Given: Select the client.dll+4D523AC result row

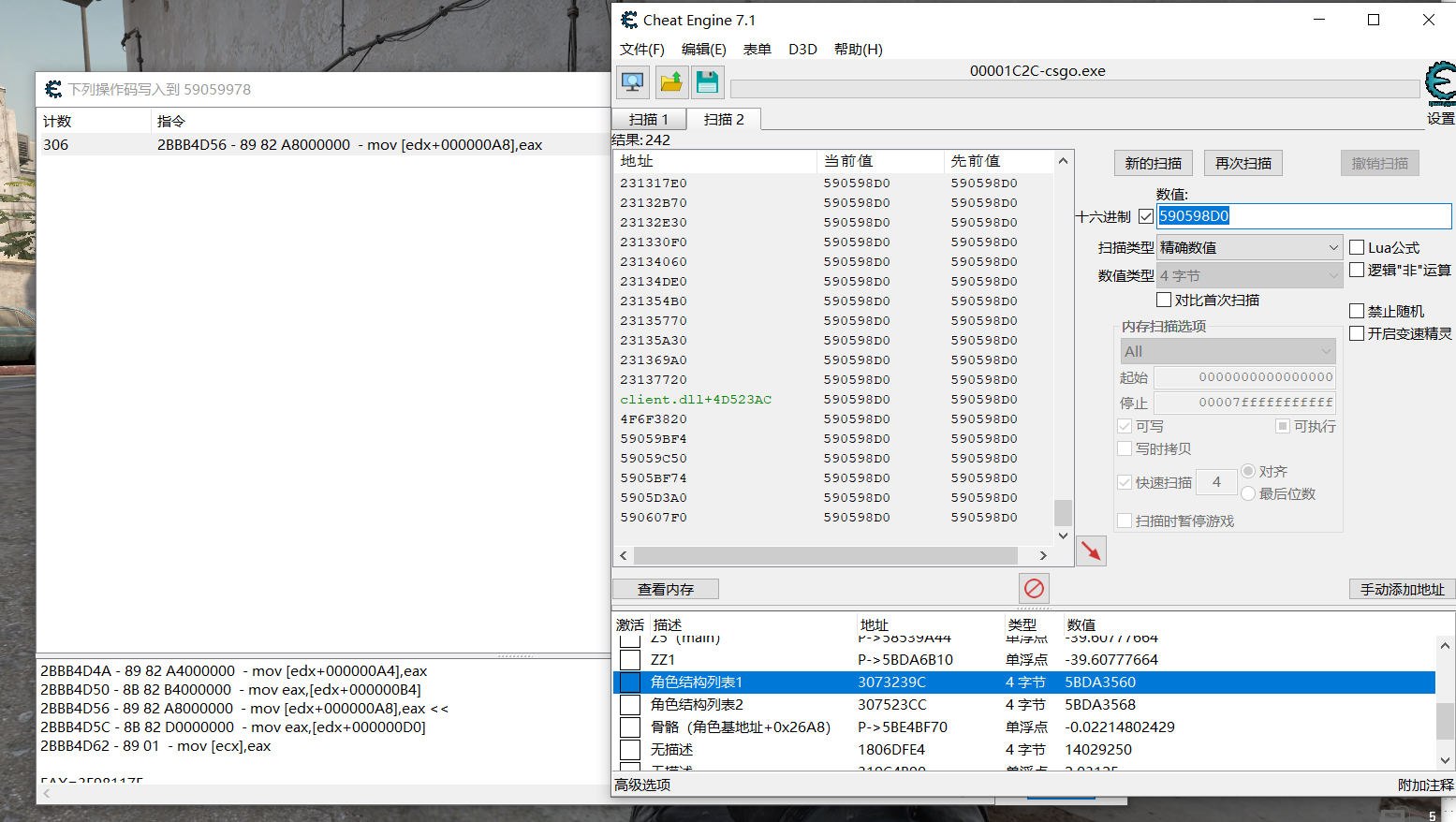Looking at the screenshot, I should click(x=833, y=399).
